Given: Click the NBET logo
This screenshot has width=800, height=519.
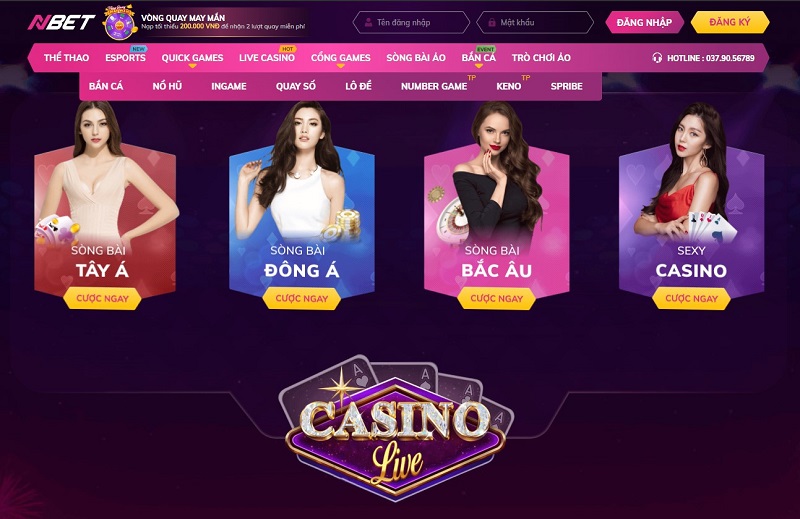Looking at the screenshot, I should coord(61,22).
